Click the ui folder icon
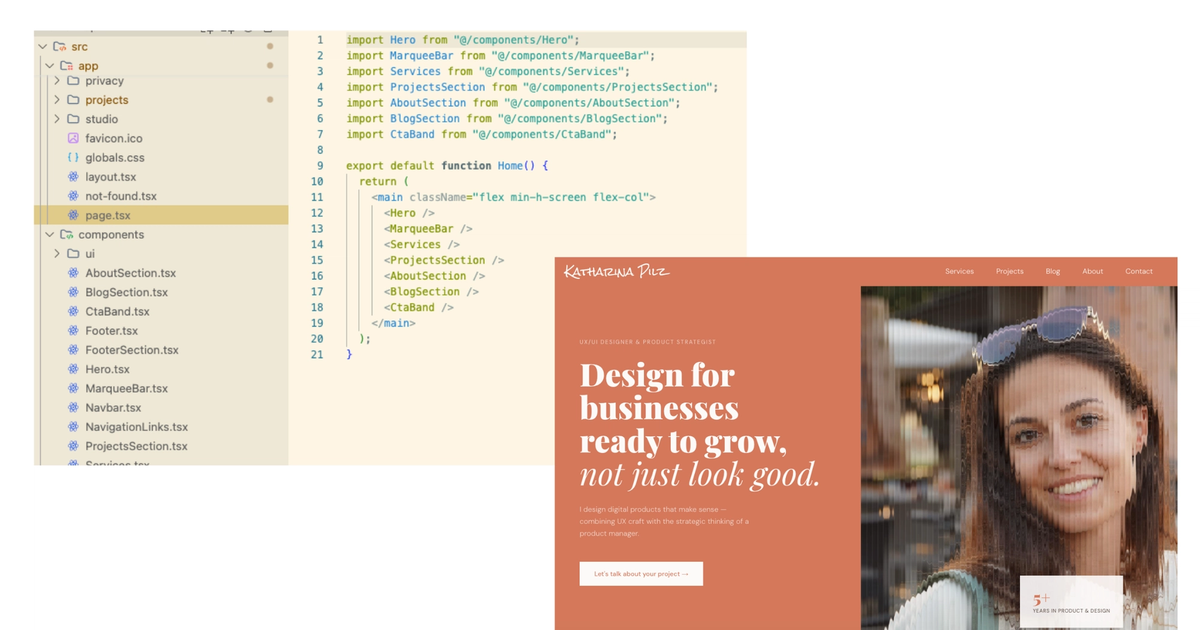This screenshot has width=1200, height=630. point(73,254)
